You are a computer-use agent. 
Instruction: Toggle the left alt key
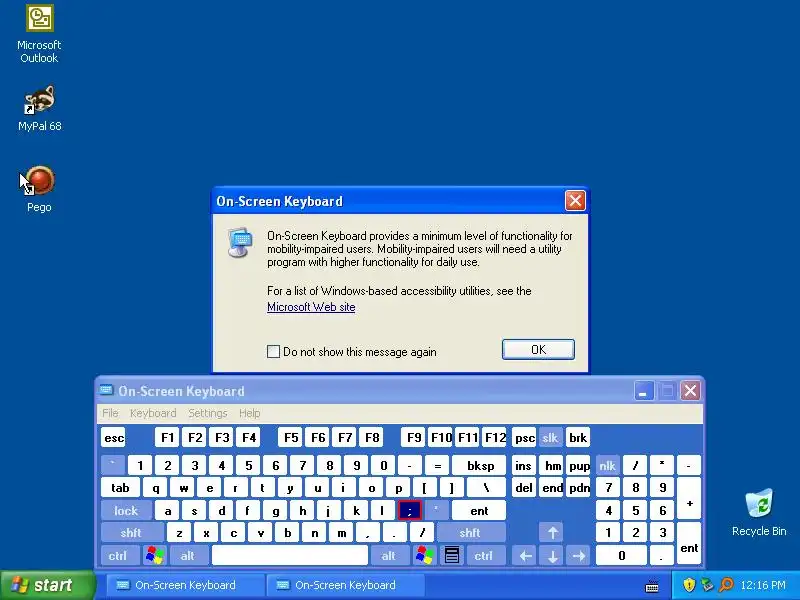click(x=188, y=555)
